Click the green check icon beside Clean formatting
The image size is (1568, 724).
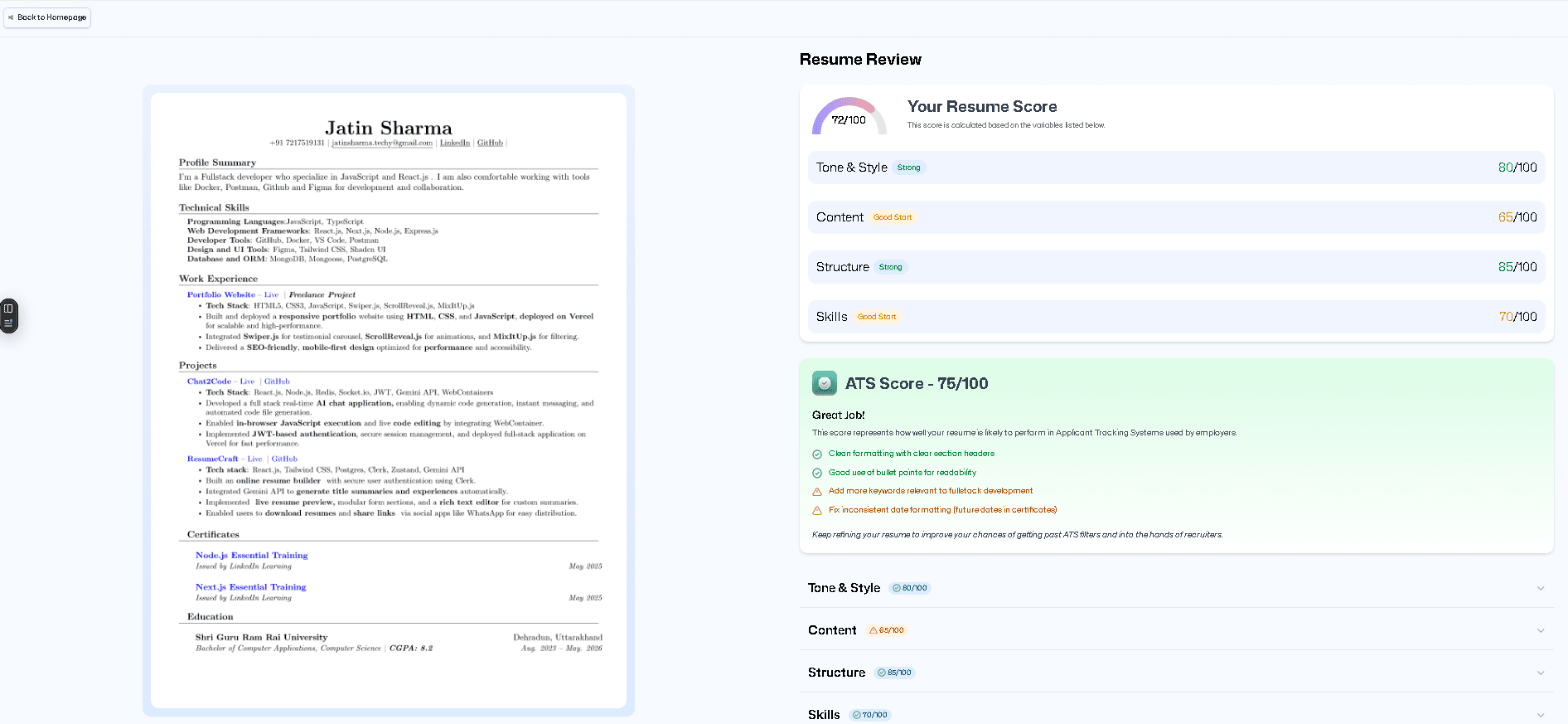(x=817, y=454)
